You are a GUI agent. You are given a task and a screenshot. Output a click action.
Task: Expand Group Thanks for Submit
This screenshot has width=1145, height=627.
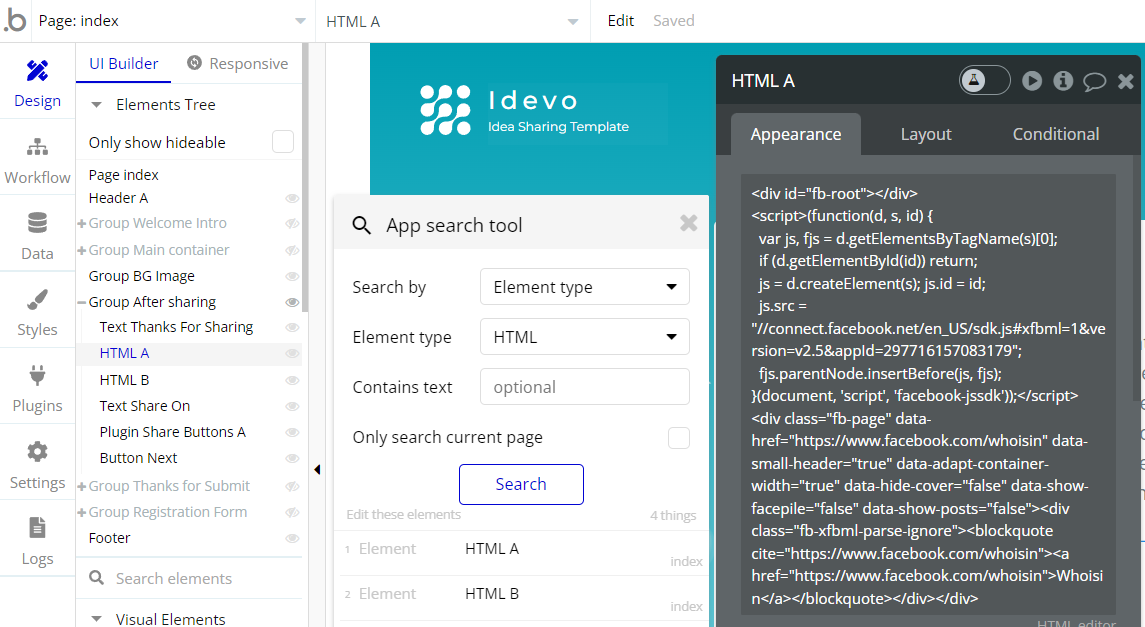(82, 486)
